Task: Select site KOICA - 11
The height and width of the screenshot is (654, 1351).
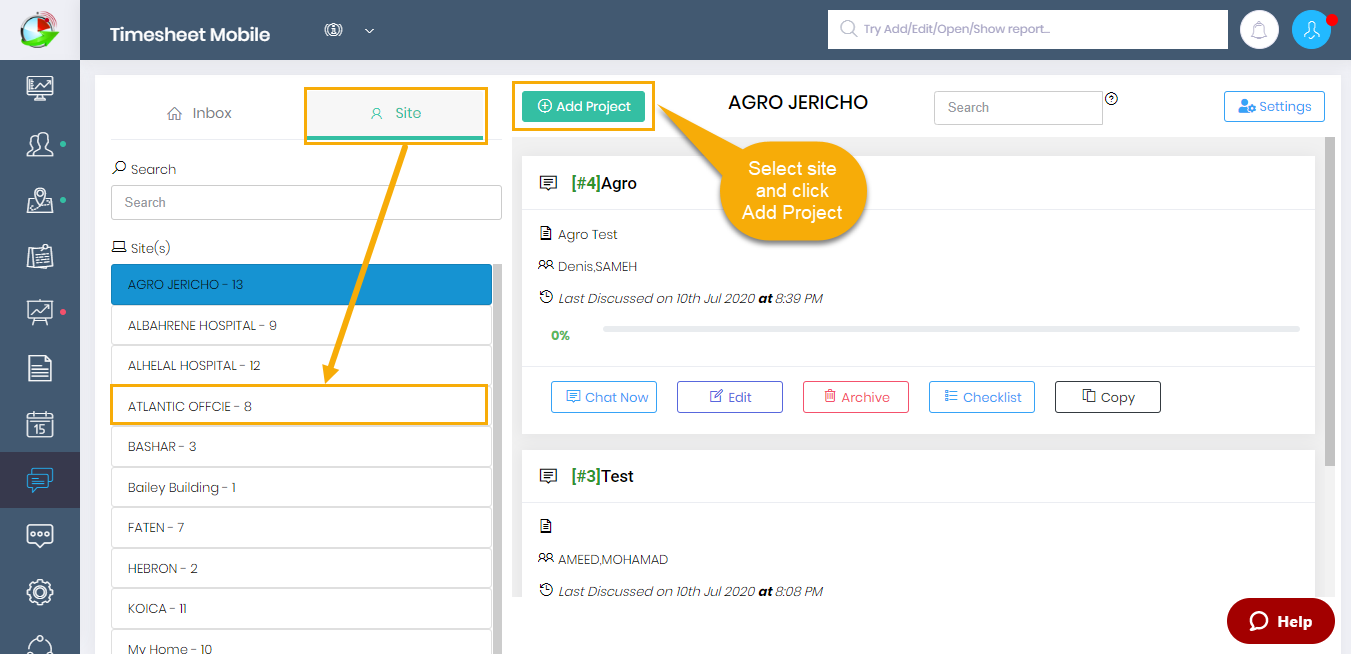Action: (x=301, y=609)
